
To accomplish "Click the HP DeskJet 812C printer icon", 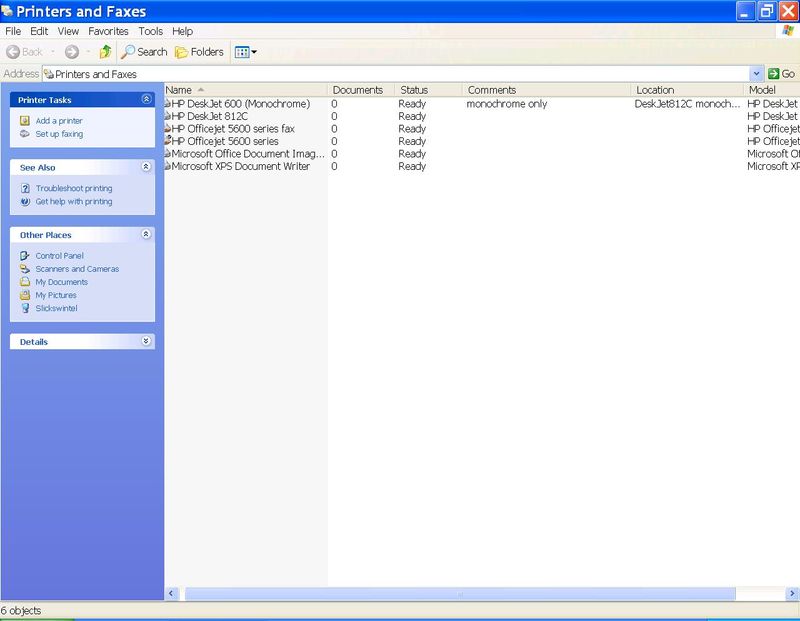I will (167, 116).
